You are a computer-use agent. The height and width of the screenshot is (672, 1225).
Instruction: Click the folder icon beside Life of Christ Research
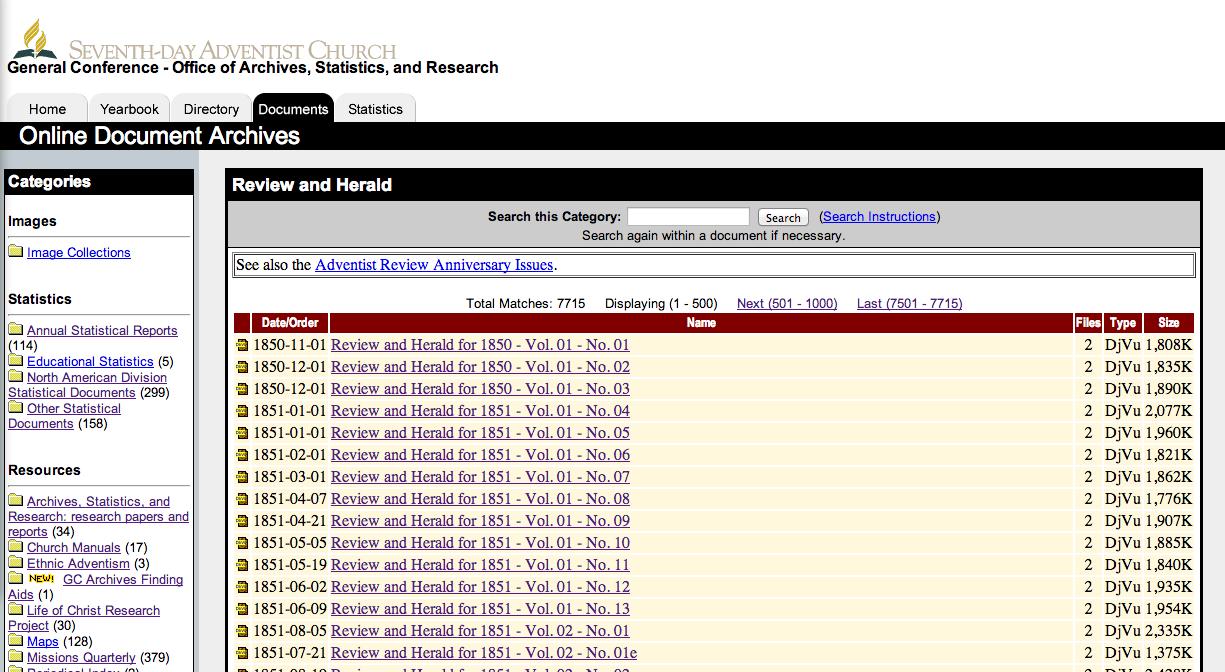(16, 609)
